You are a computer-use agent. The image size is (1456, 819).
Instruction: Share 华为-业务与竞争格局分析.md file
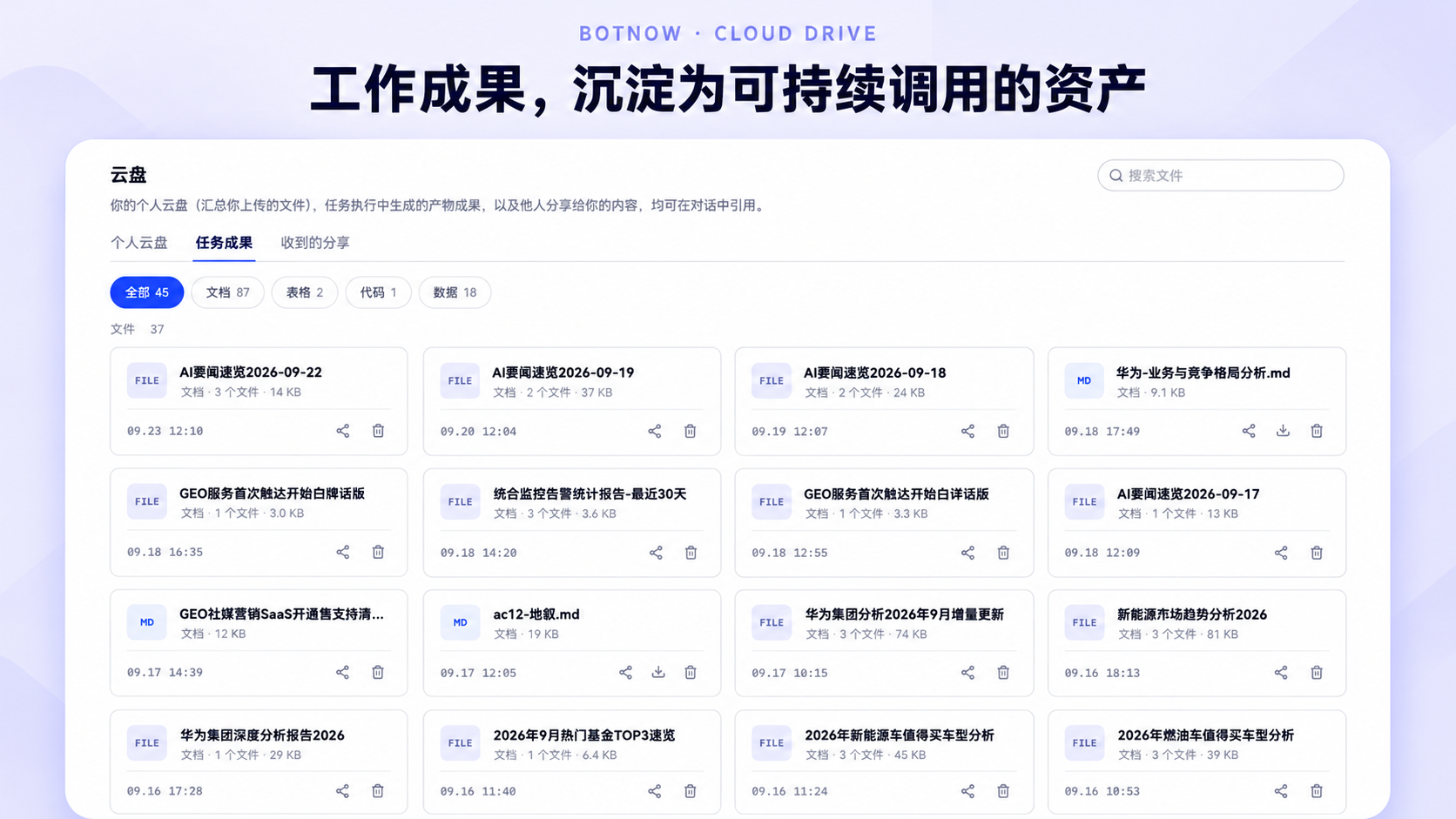click(1249, 431)
